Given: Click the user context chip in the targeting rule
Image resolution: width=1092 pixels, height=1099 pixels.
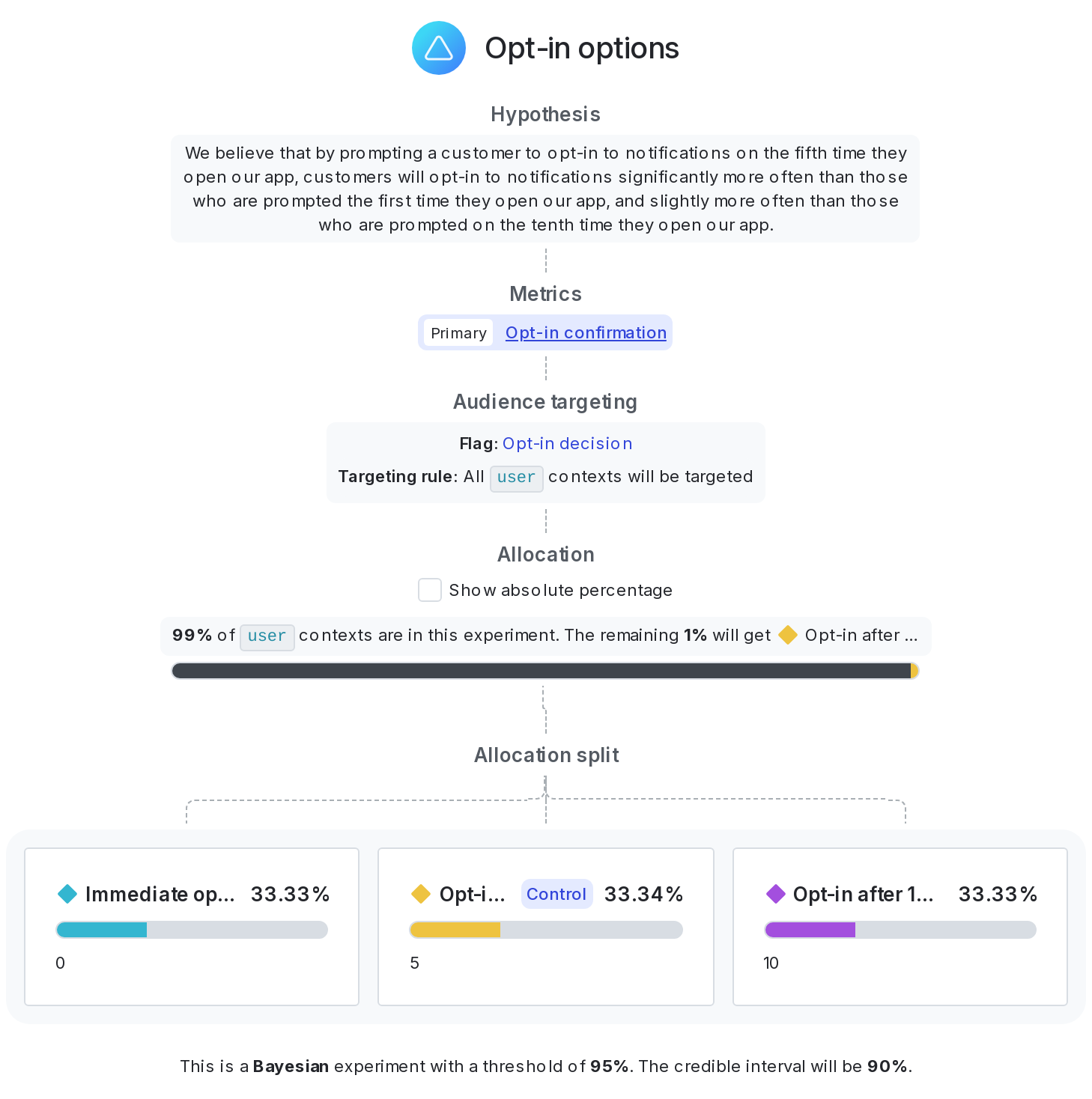Looking at the screenshot, I should tap(516, 478).
